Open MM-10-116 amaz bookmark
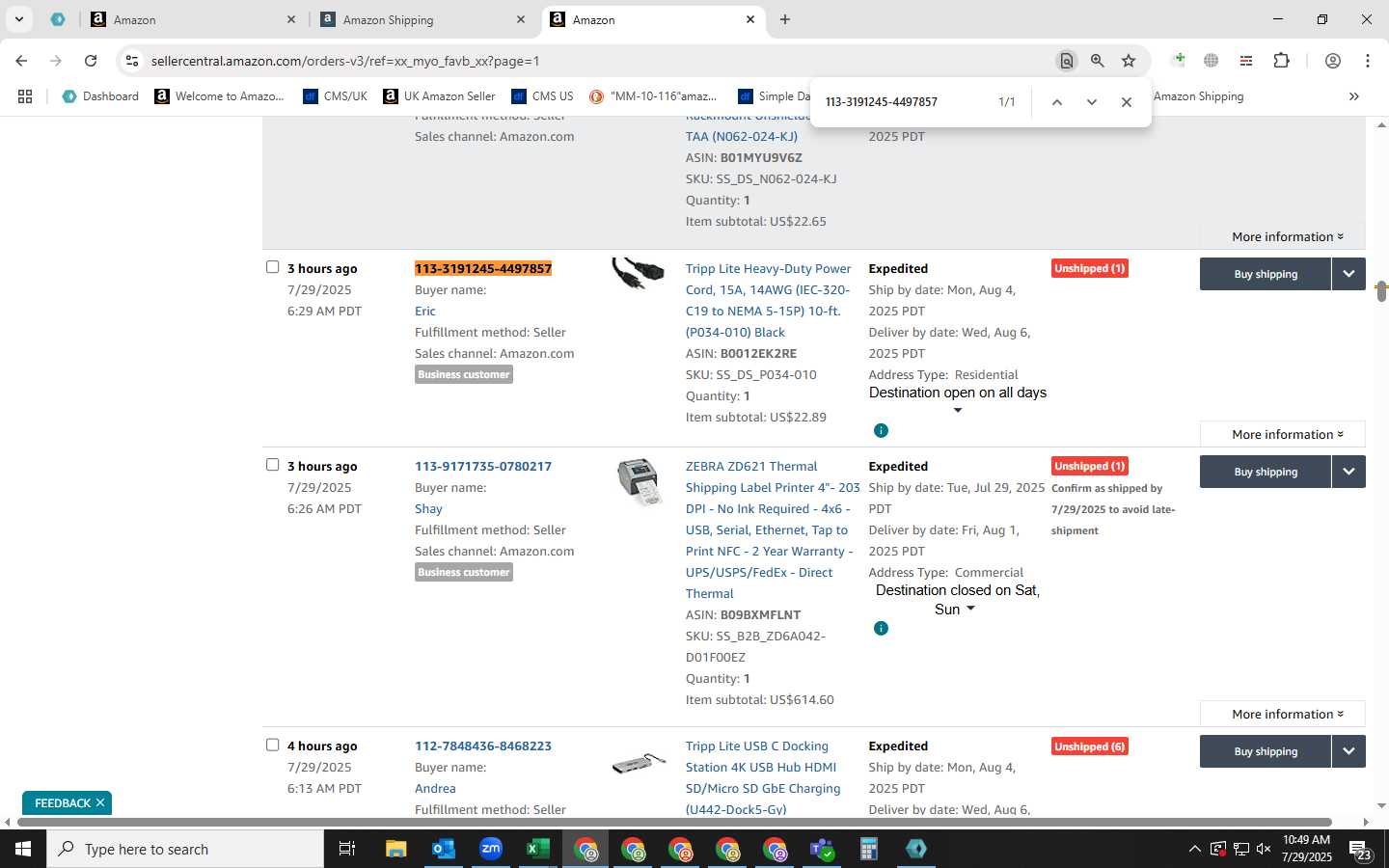The width and height of the screenshot is (1389, 868). click(x=654, y=96)
